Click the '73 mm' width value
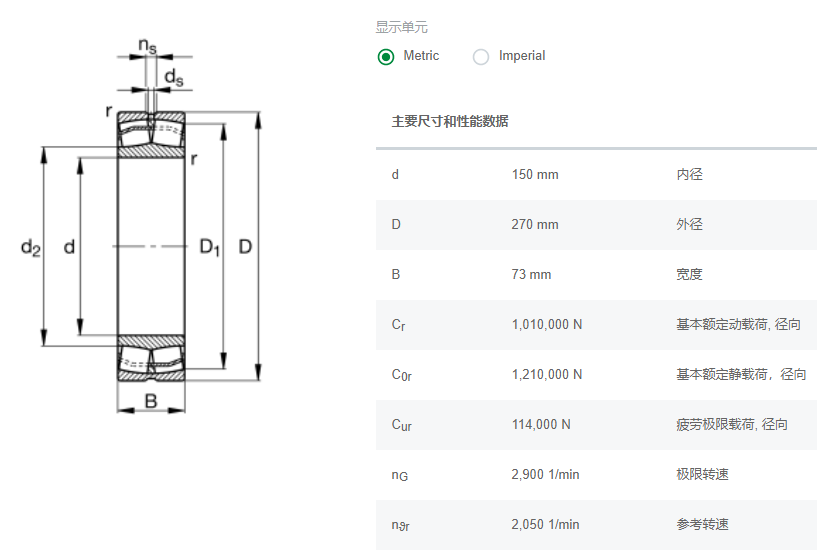The height and width of the screenshot is (557, 817). (x=531, y=275)
